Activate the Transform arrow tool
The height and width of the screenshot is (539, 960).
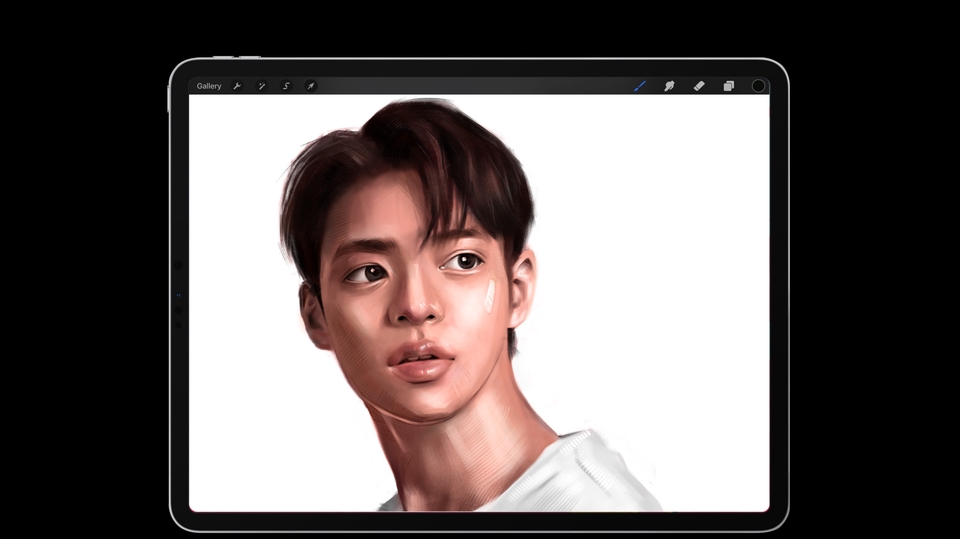pos(310,86)
